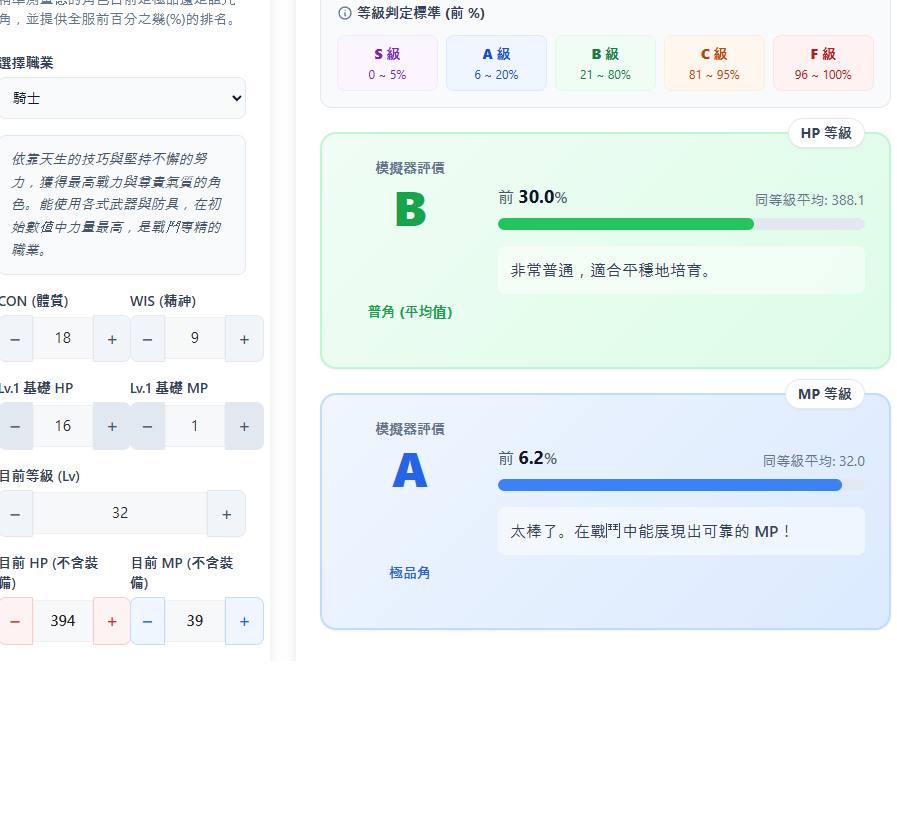Click the HP 等級 tab label
Screen dimensions: 897x833
click(826, 133)
